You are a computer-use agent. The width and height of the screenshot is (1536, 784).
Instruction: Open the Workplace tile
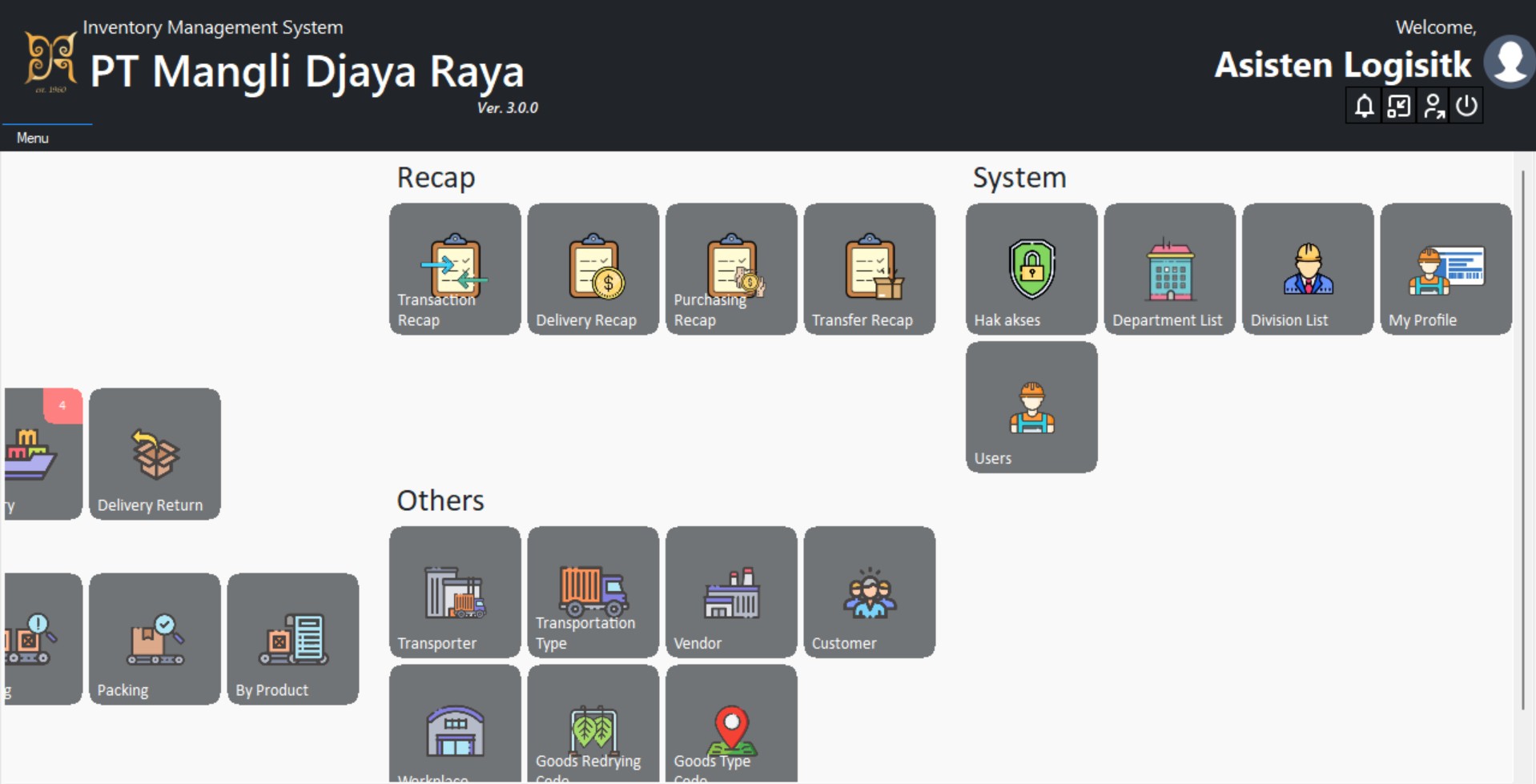pyautogui.click(x=455, y=724)
